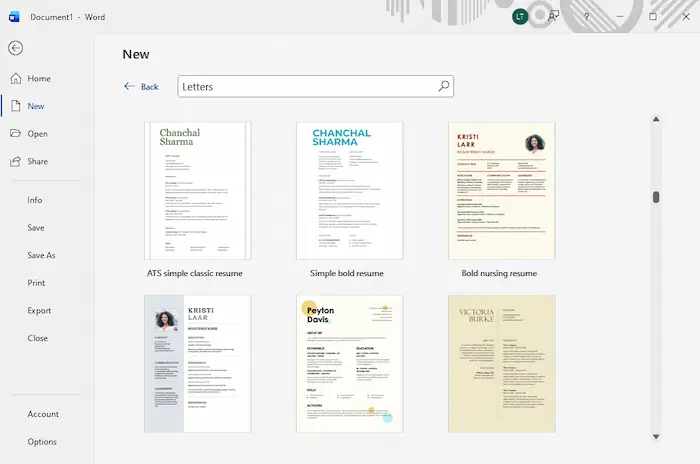Select Peyton Davis resume template thumbnail
Screen dimensions: 700x464
coord(350,364)
